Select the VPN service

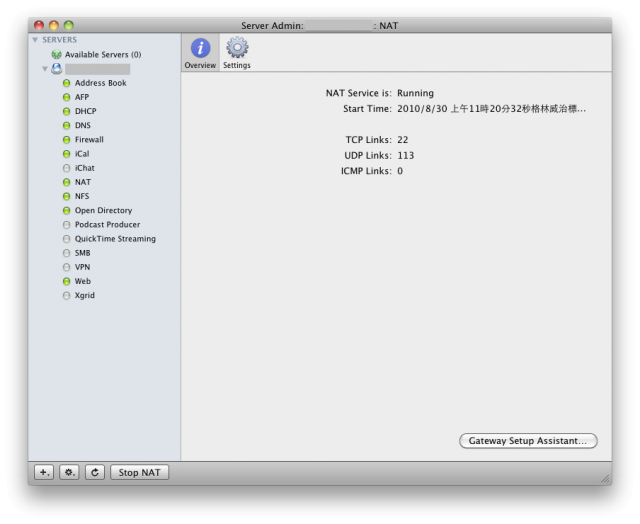point(82,267)
